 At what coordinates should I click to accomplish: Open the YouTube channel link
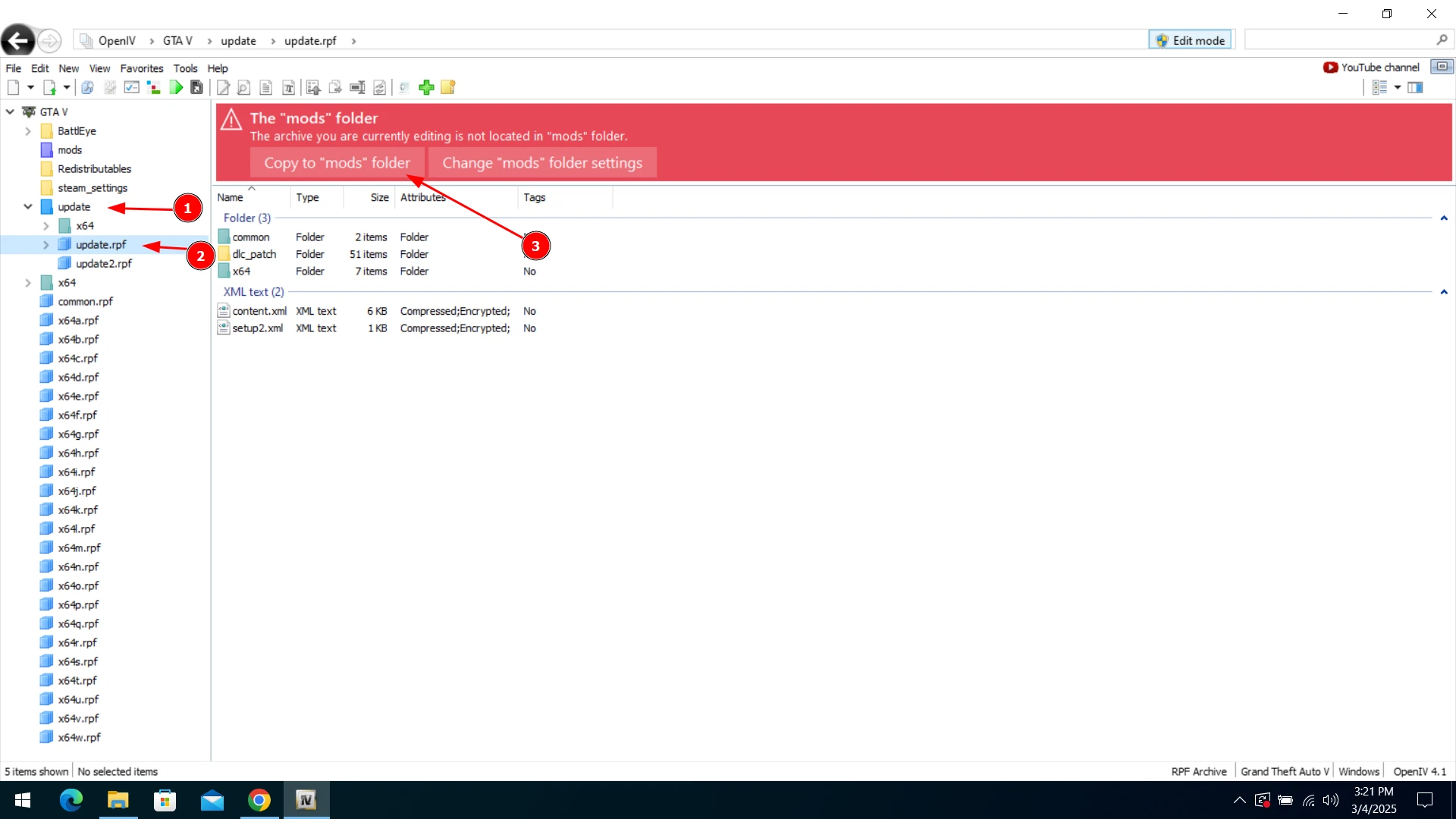pos(1371,67)
